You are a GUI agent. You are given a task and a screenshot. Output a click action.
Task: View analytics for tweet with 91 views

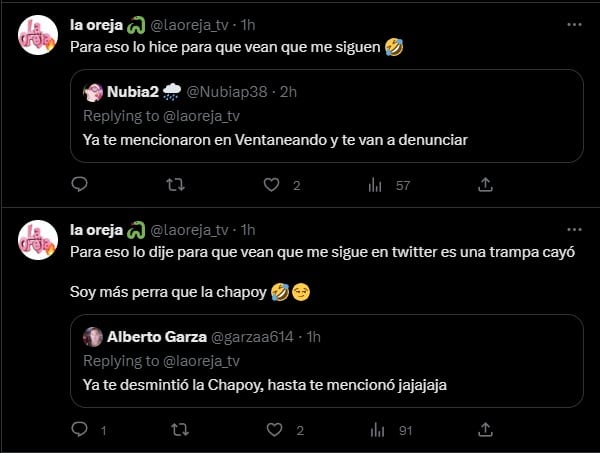point(377,431)
